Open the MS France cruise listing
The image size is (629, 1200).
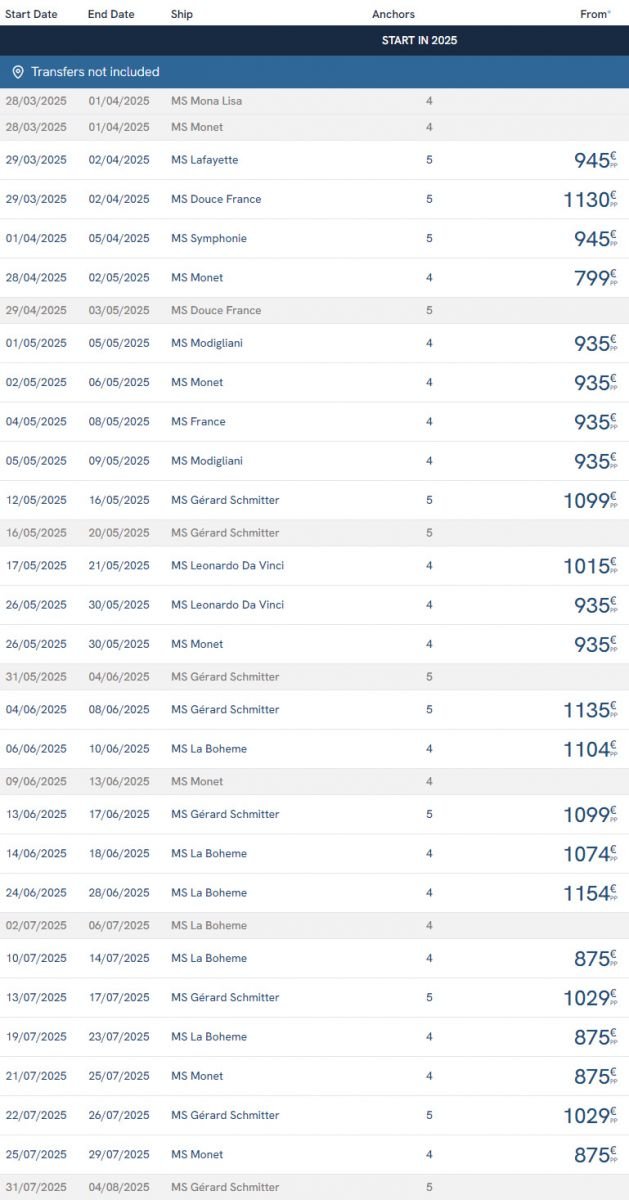(x=198, y=422)
